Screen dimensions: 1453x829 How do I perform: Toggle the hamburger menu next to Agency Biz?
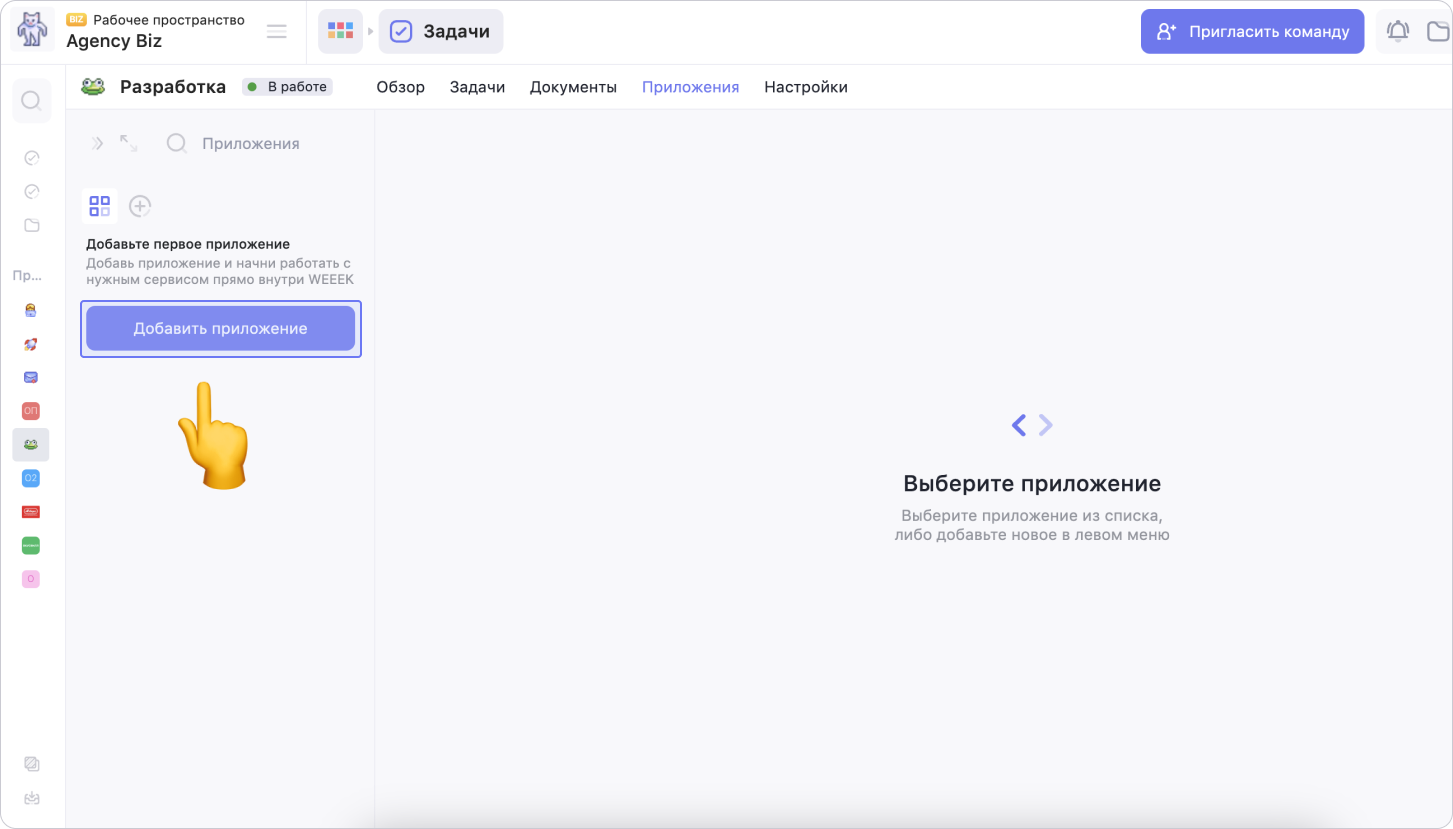pos(277,32)
